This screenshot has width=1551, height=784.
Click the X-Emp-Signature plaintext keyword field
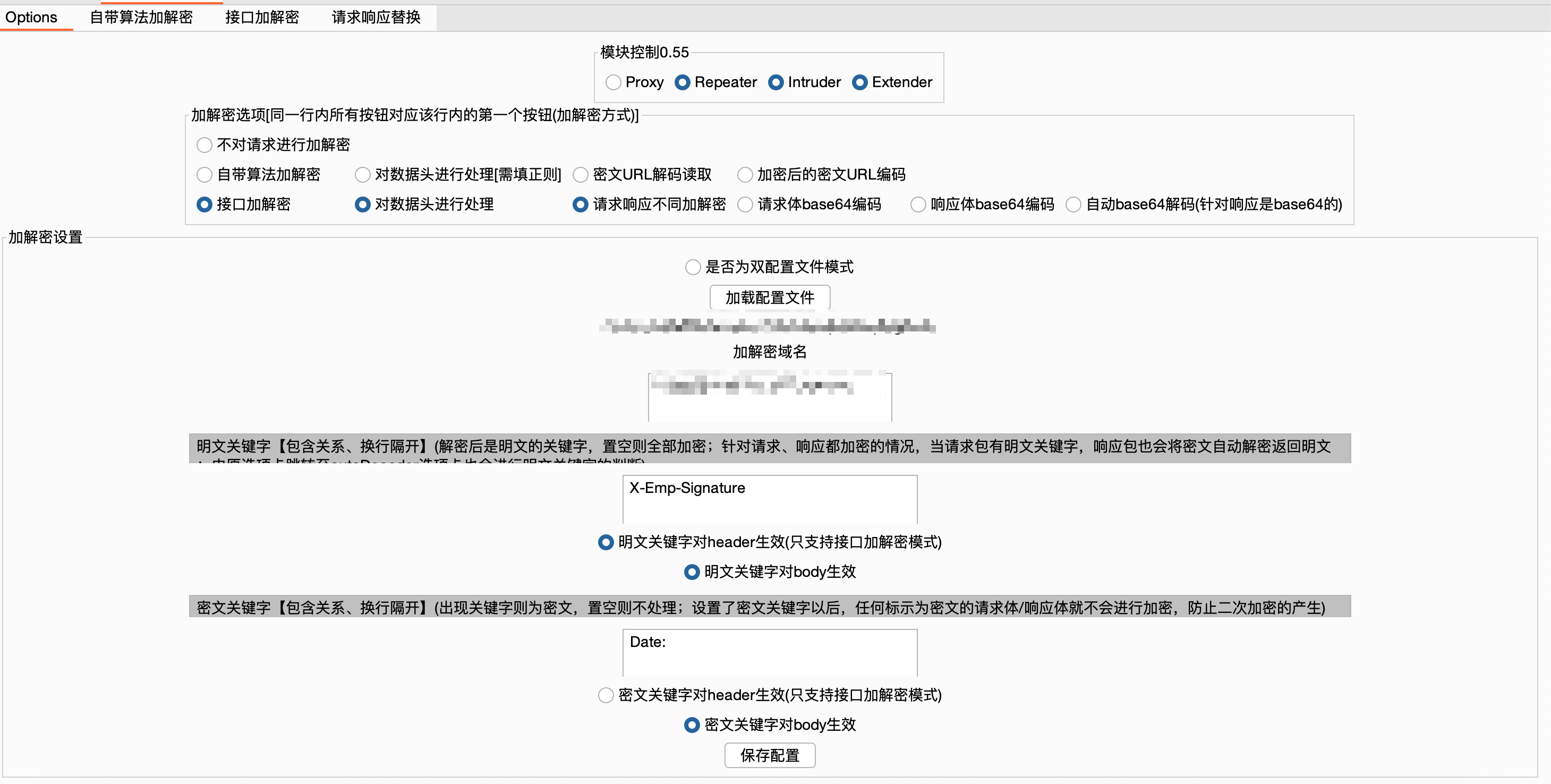tap(770, 499)
